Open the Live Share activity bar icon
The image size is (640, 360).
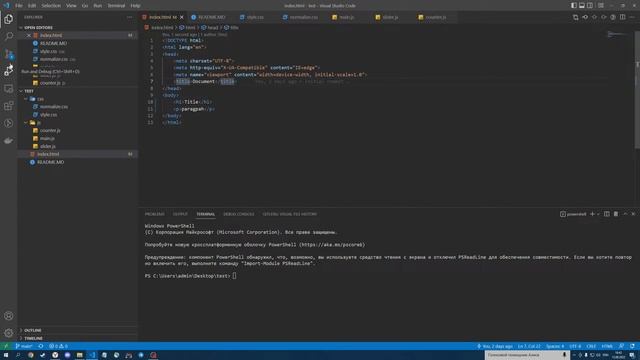pos(9,123)
